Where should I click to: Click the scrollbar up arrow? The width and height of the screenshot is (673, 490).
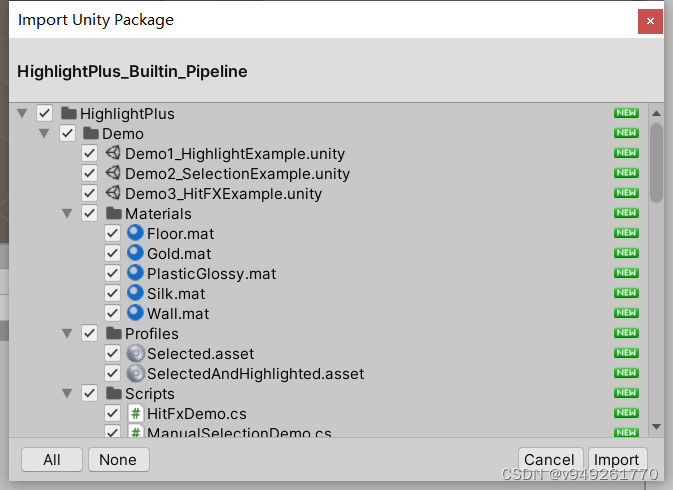click(656, 113)
